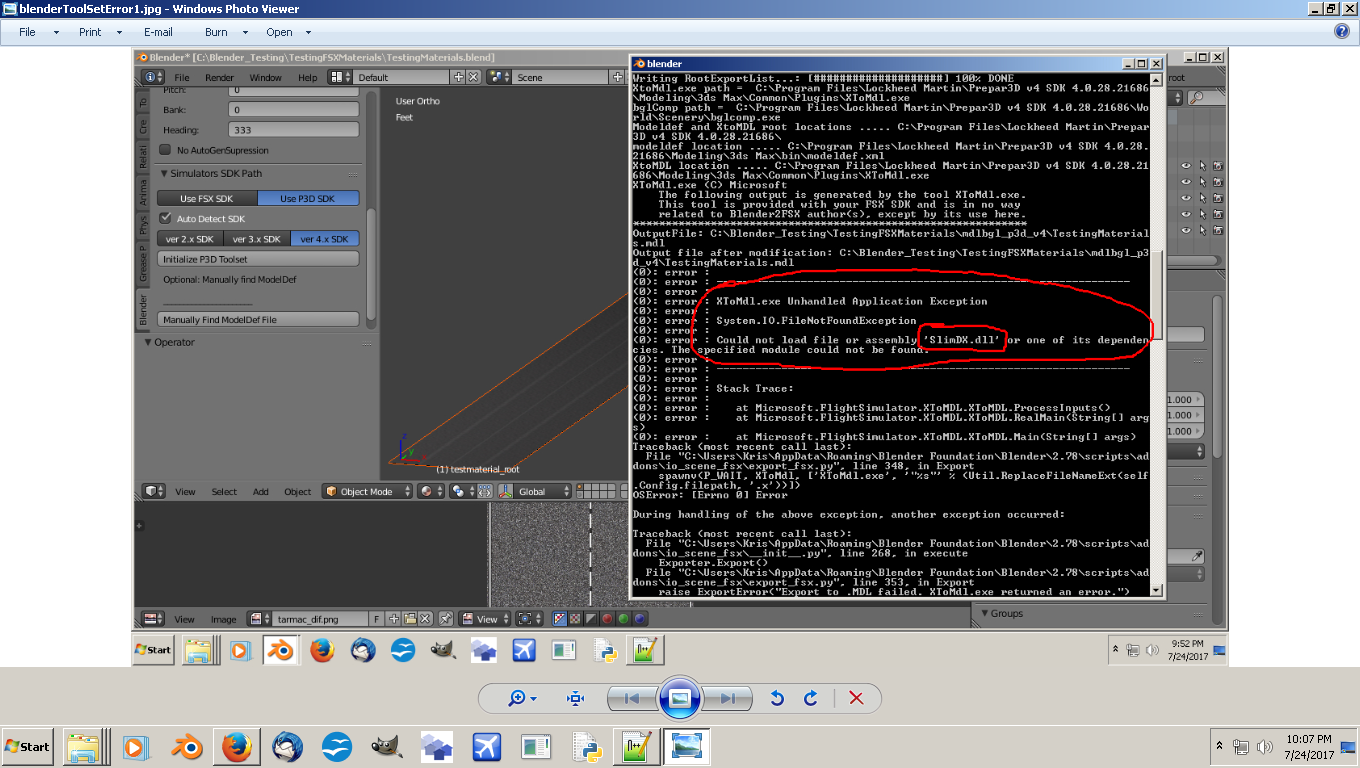Viewport: 1360px width, 768px height.
Task: Open GIMP from the real taskbar showing 10:07 PM
Action: pos(387,746)
